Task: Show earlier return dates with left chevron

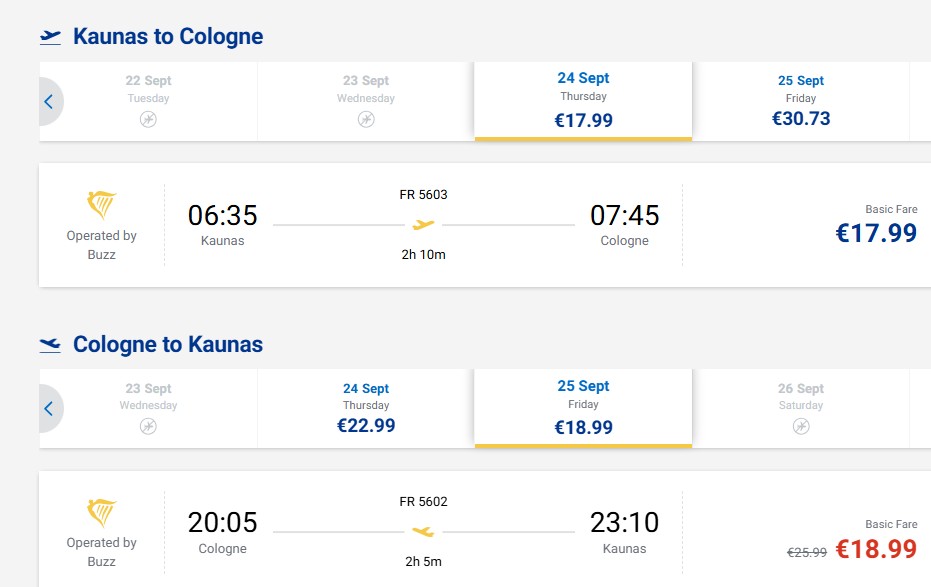Action: tap(50, 408)
